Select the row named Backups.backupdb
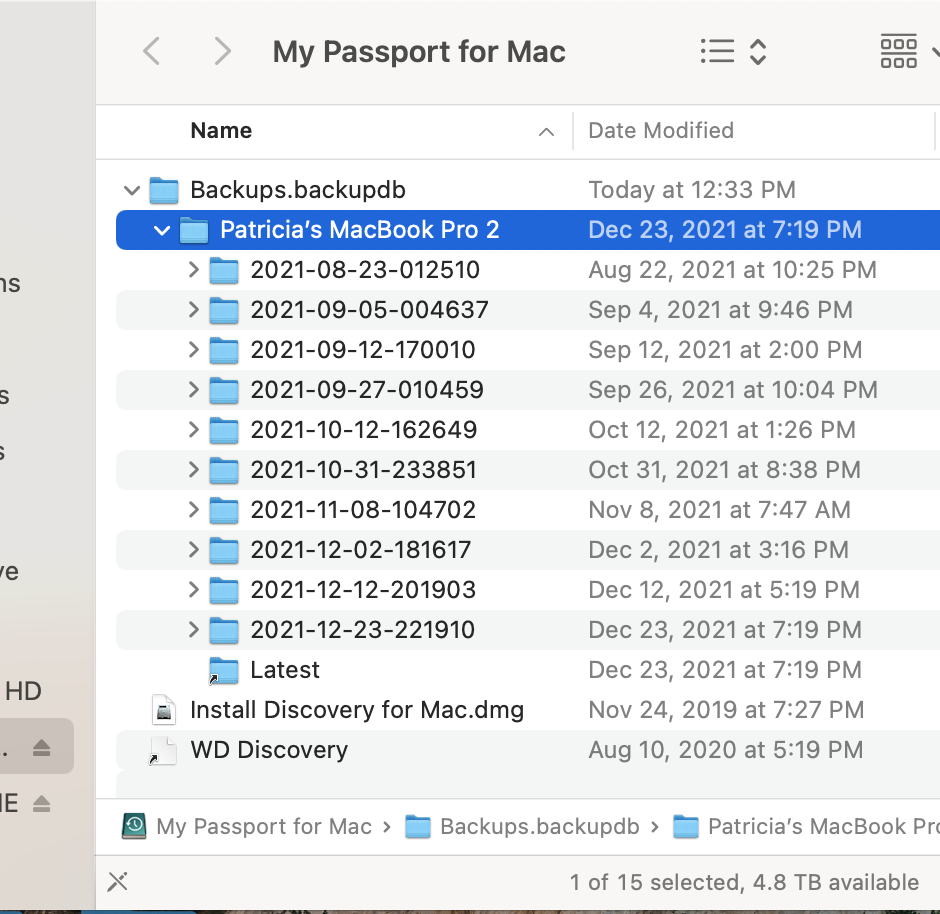This screenshot has height=914, width=940. click(528, 191)
